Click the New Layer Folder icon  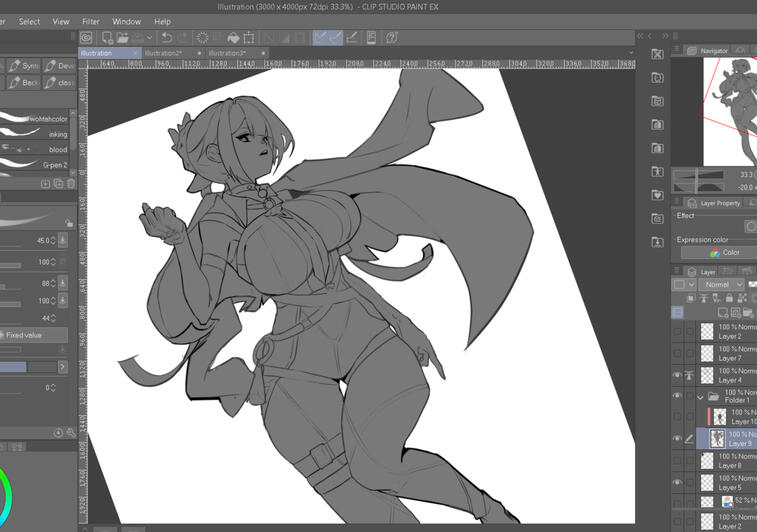[748, 312]
